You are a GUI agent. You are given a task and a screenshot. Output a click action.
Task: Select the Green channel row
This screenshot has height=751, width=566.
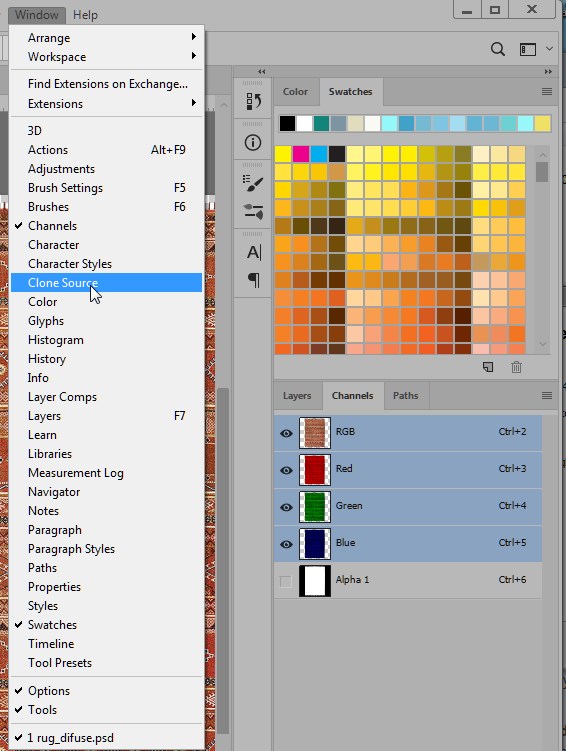tap(408, 507)
